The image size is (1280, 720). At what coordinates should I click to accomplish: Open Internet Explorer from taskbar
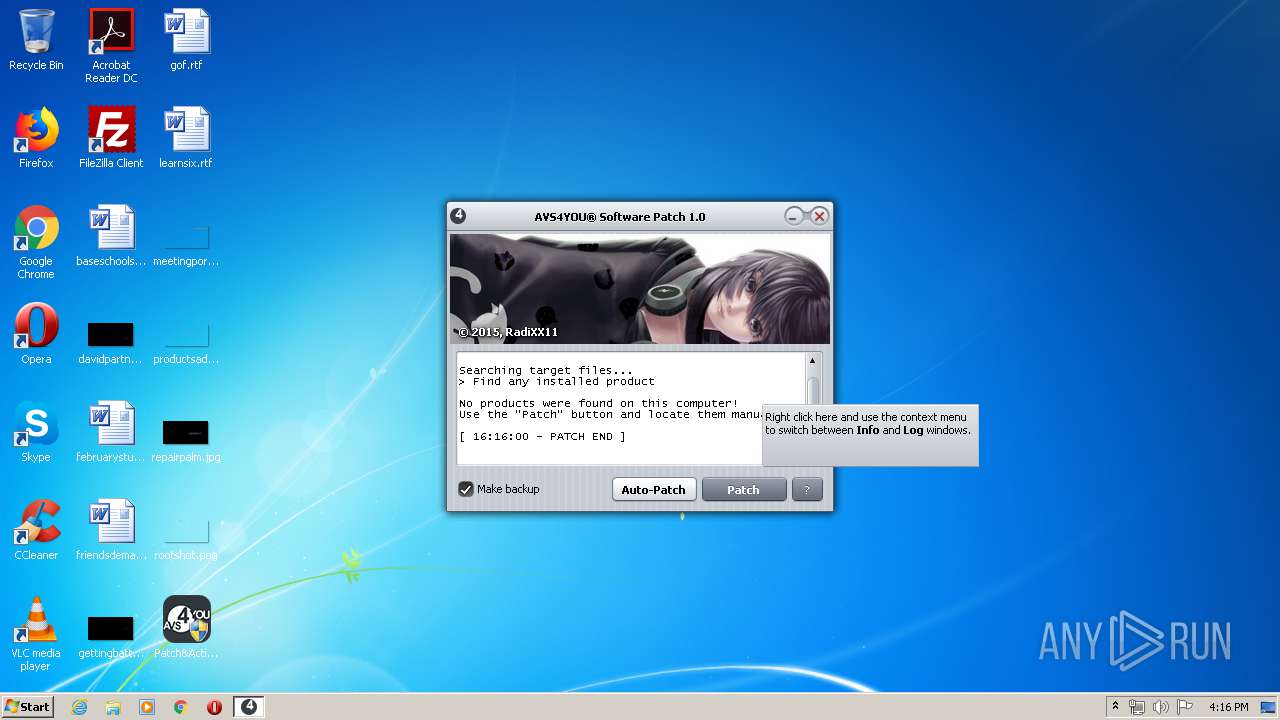coord(79,707)
